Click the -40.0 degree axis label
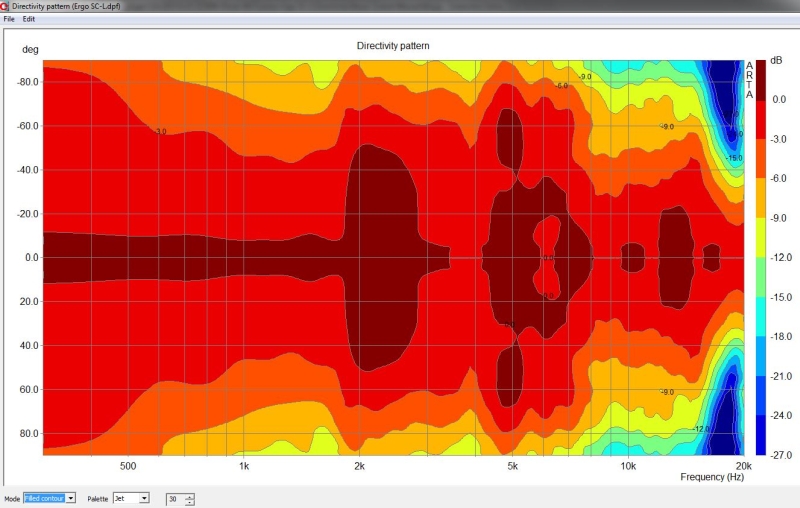800x508 pixels. click(x=28, y=170)
